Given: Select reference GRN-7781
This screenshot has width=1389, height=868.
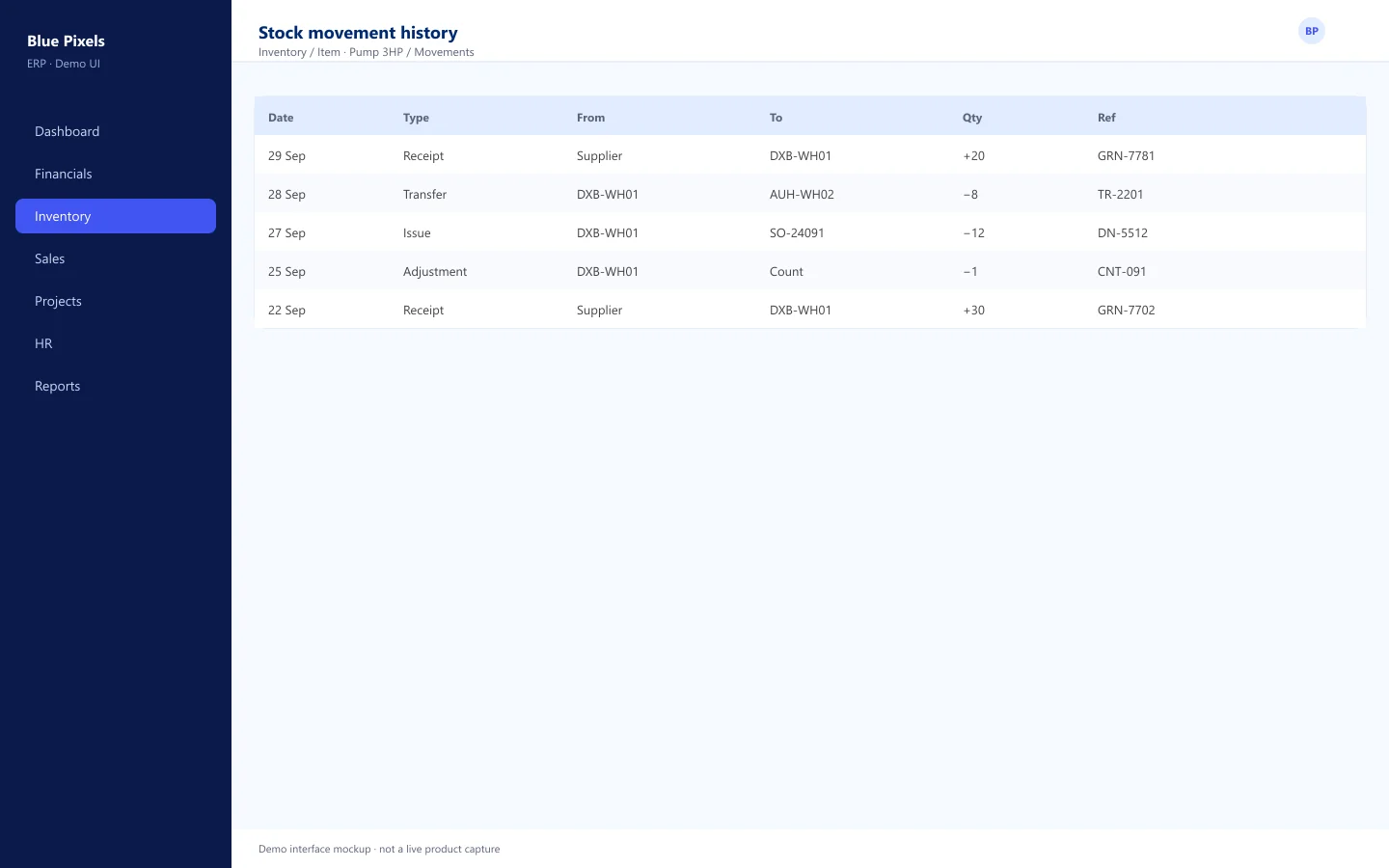Looking at the screenshot, I should pos(1126,155).
